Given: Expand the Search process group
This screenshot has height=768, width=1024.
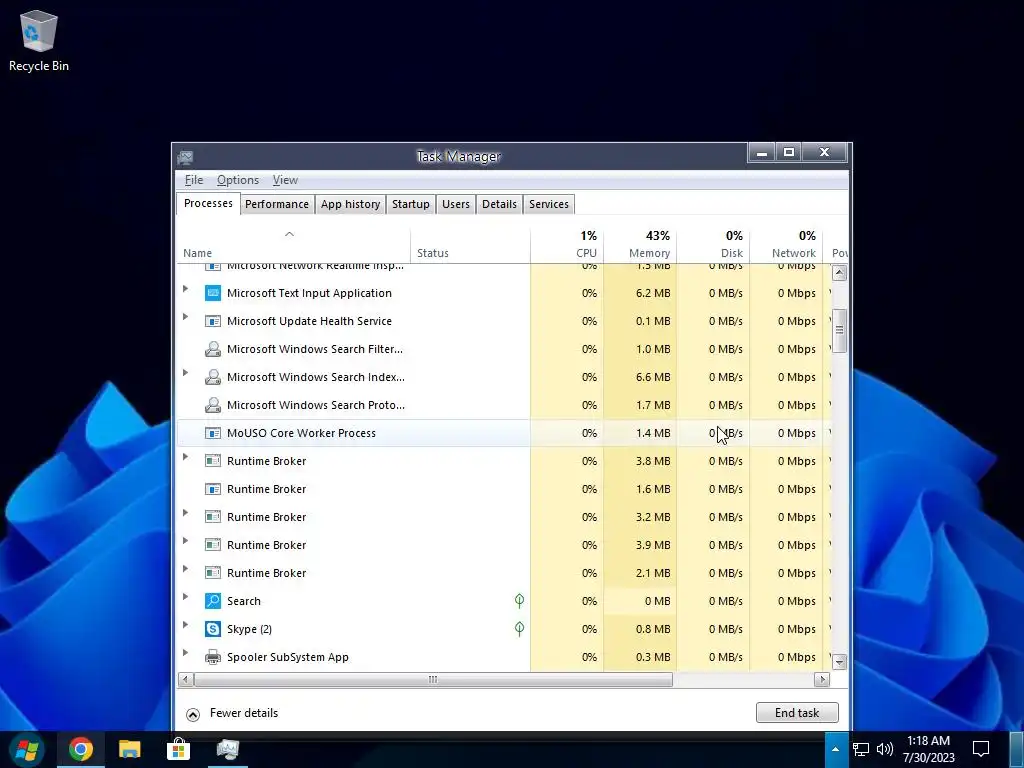Looking at the screenshot, I should pyautogui.click(x=185, y=596).
